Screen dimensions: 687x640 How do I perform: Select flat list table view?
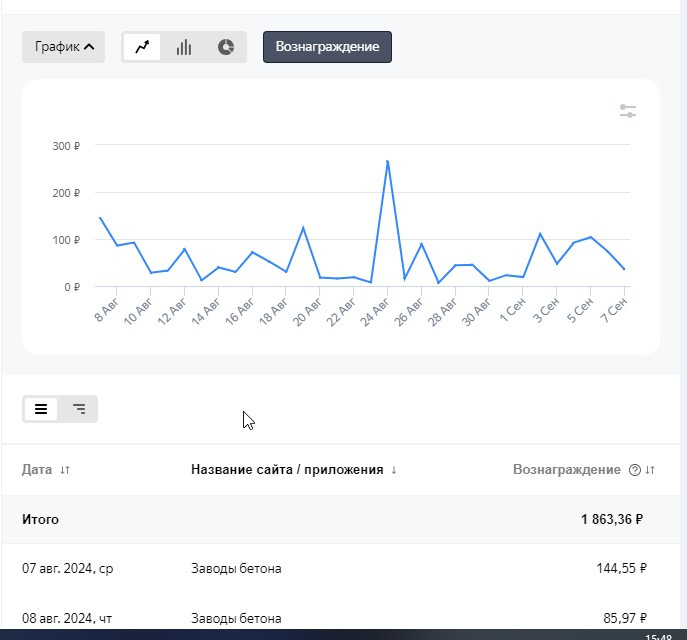point(41,409)
